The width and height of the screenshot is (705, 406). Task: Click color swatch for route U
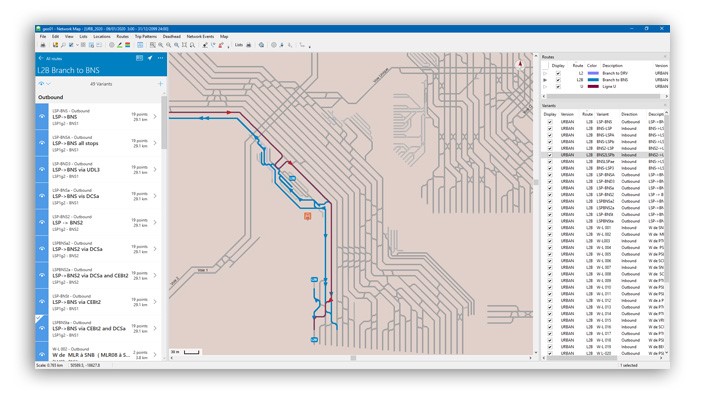(593, 86)
